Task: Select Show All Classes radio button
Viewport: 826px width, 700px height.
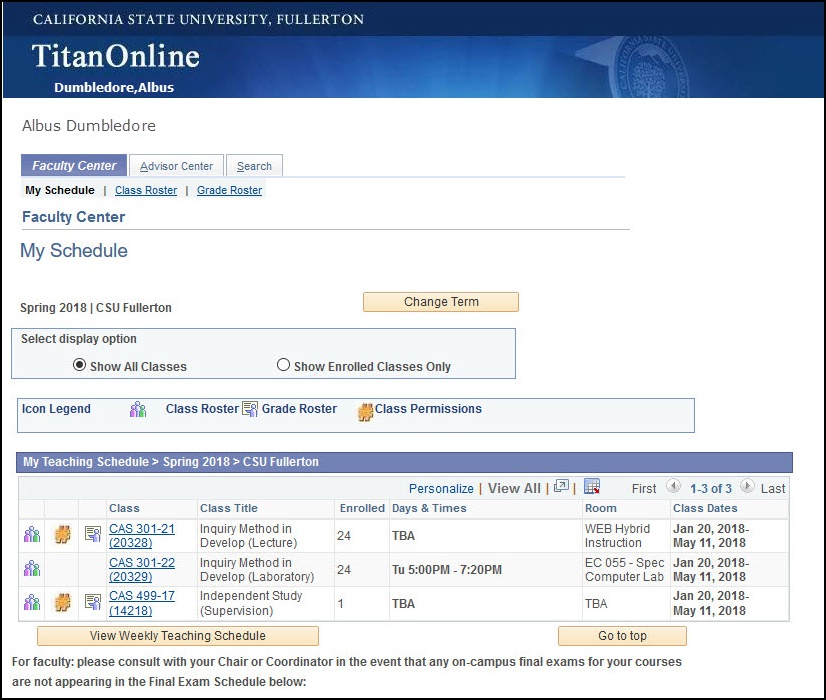Action: coord(79,364)
